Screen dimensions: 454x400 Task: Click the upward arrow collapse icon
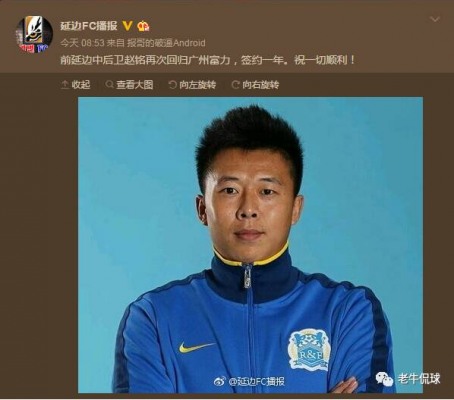(65, 85)
